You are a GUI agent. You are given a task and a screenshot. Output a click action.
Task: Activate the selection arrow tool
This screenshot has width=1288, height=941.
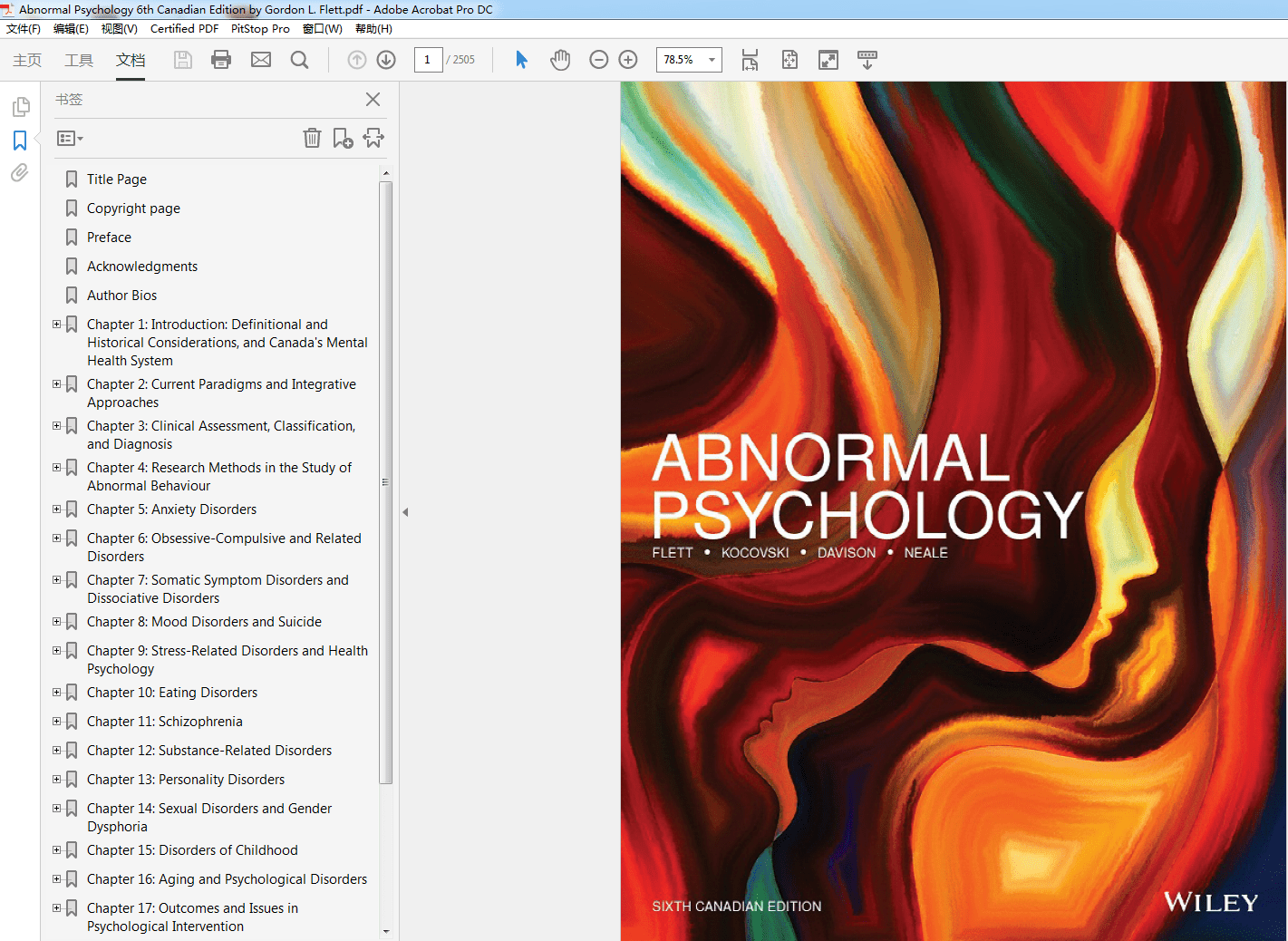tap(520, 59)
